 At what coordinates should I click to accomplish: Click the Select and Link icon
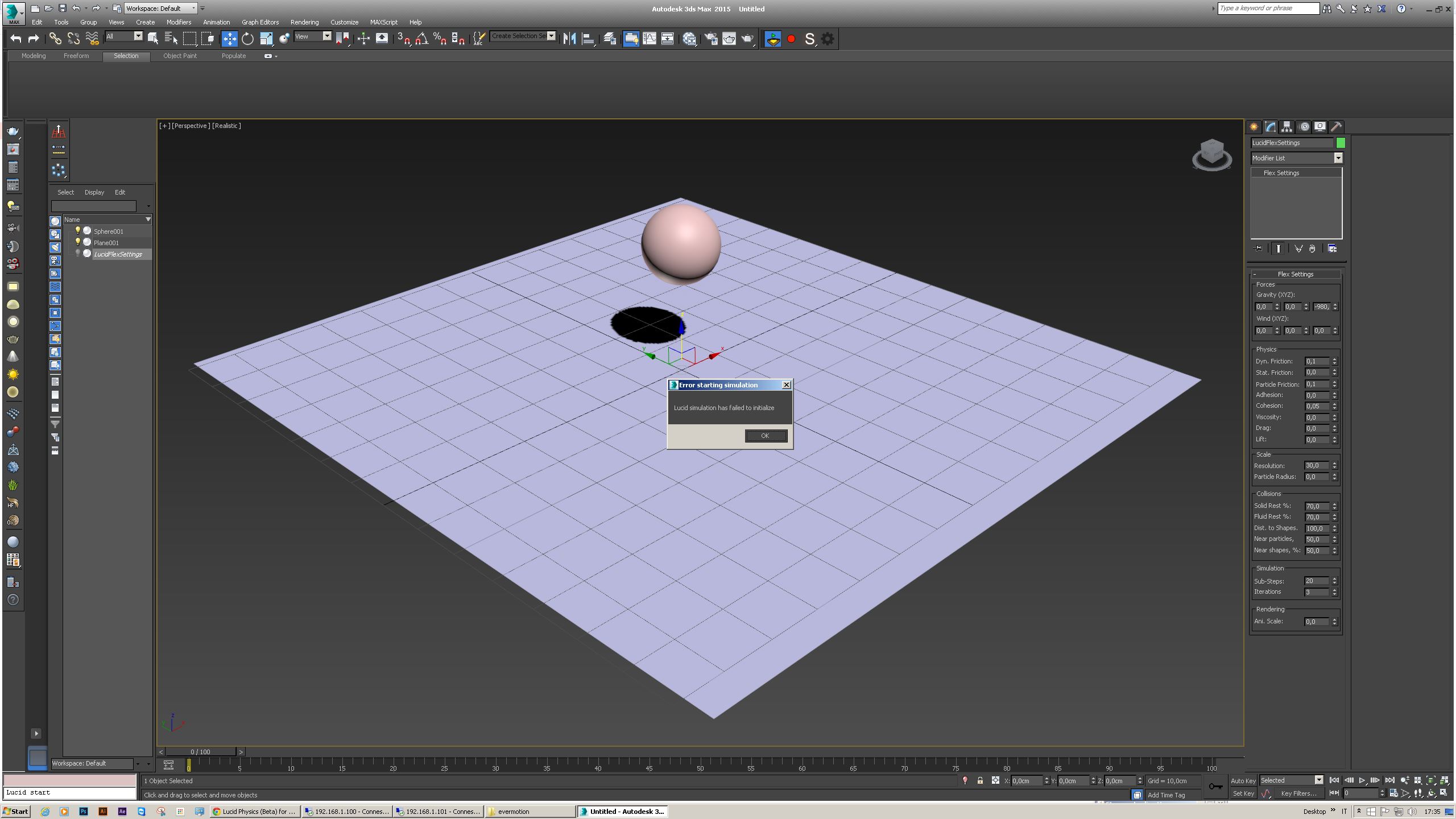(x=55, y=39)
